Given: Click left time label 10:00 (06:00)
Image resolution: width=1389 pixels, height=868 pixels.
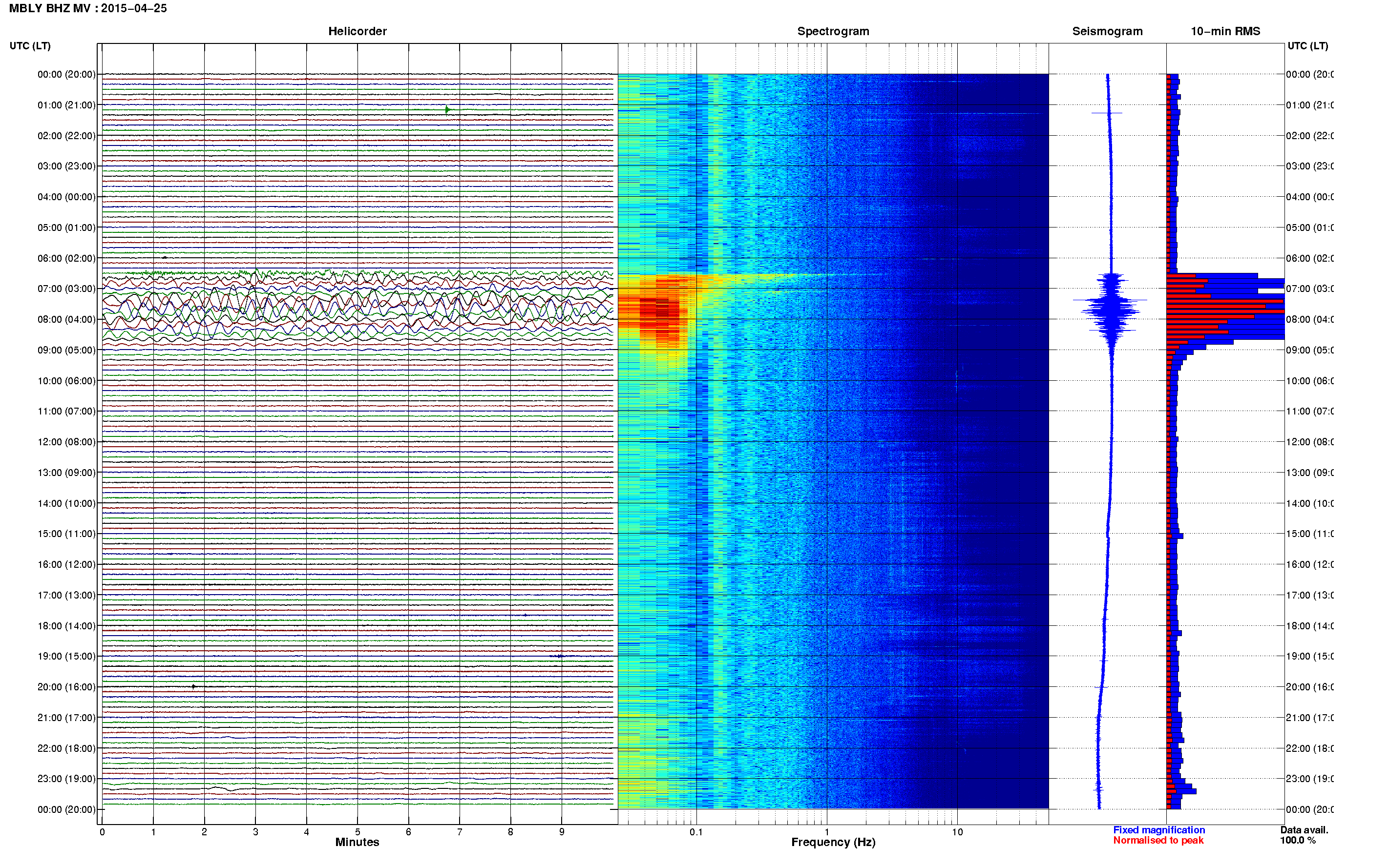Looking at the screenshot, I should [66, 381].
